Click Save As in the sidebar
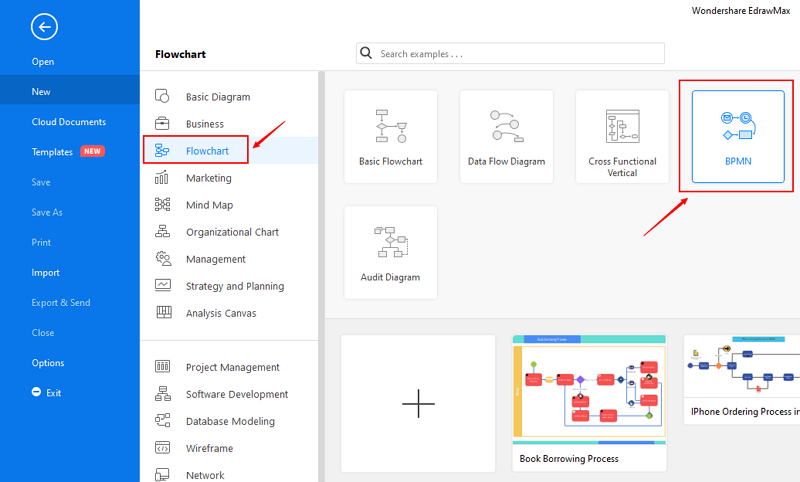 pyautogui.click(x=47, y=212)
